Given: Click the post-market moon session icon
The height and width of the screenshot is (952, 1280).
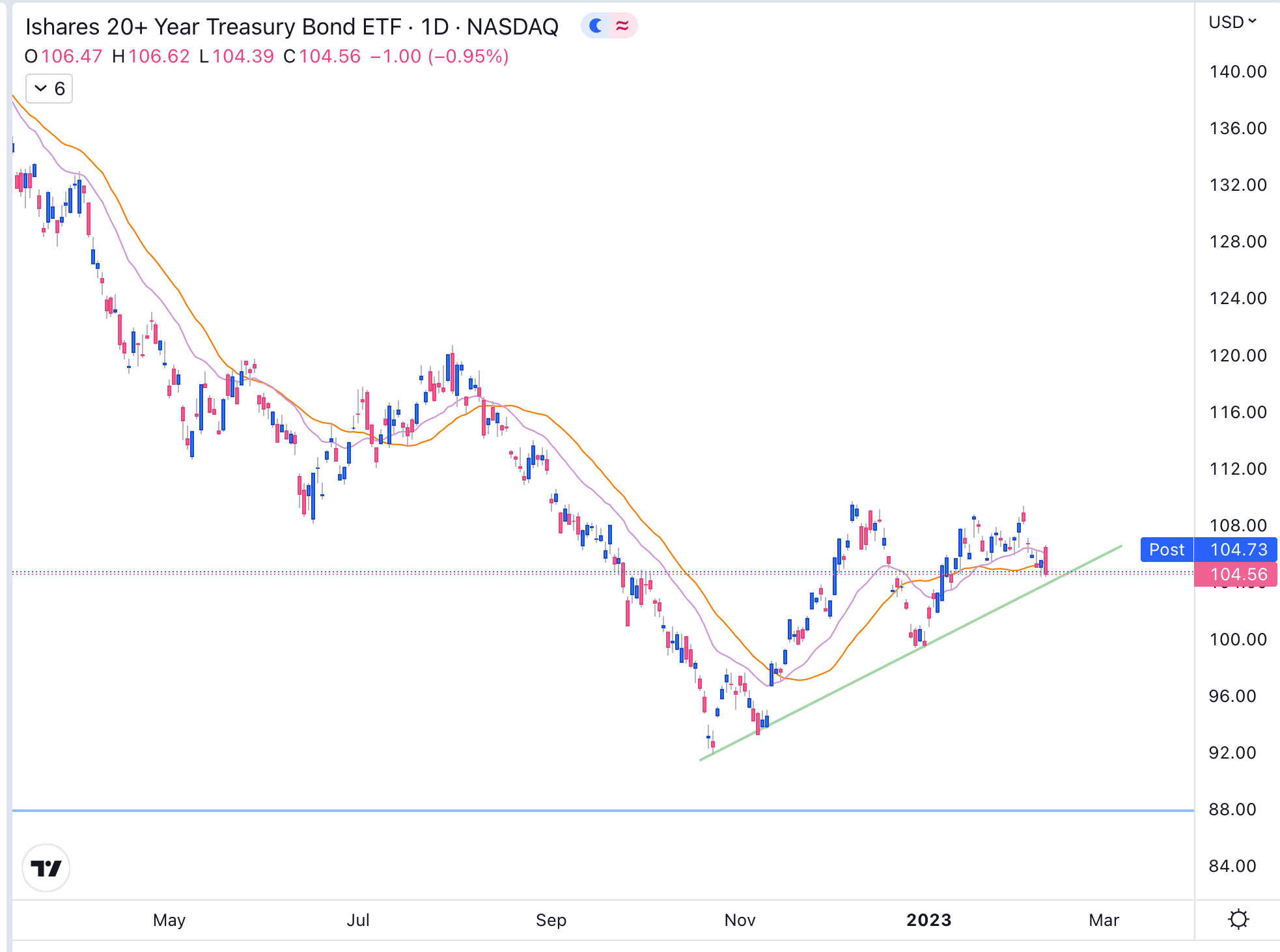Looking at the screenshot, I should click(x=596, y=26).
